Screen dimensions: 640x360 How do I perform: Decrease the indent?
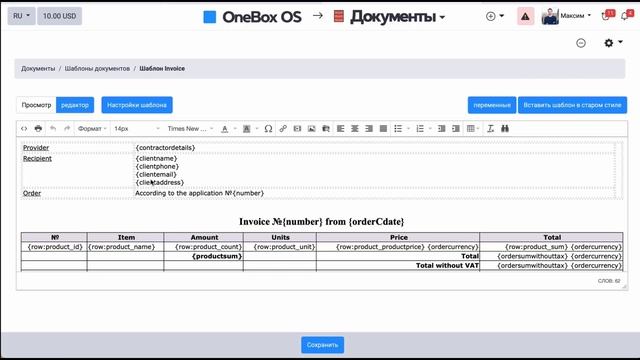tap(442, 129)
